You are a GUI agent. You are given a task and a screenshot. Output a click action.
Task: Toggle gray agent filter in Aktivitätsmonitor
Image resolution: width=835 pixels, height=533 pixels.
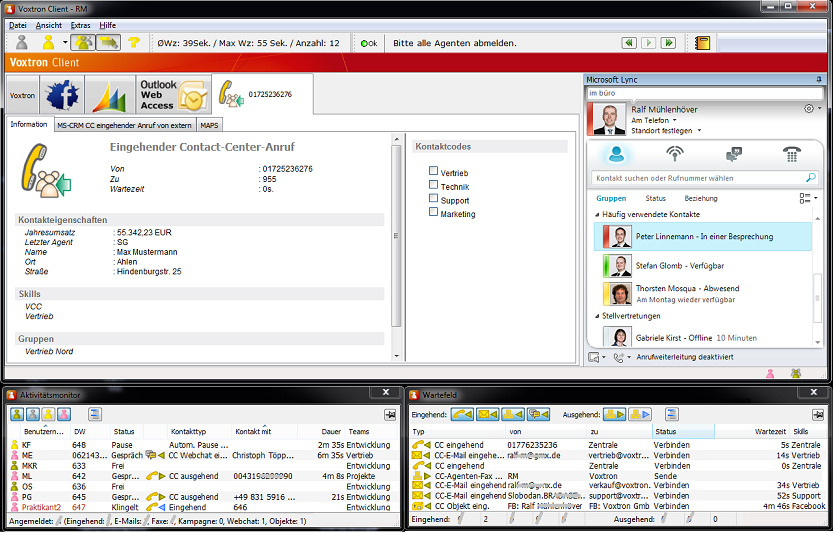click(x=33, y=414)
